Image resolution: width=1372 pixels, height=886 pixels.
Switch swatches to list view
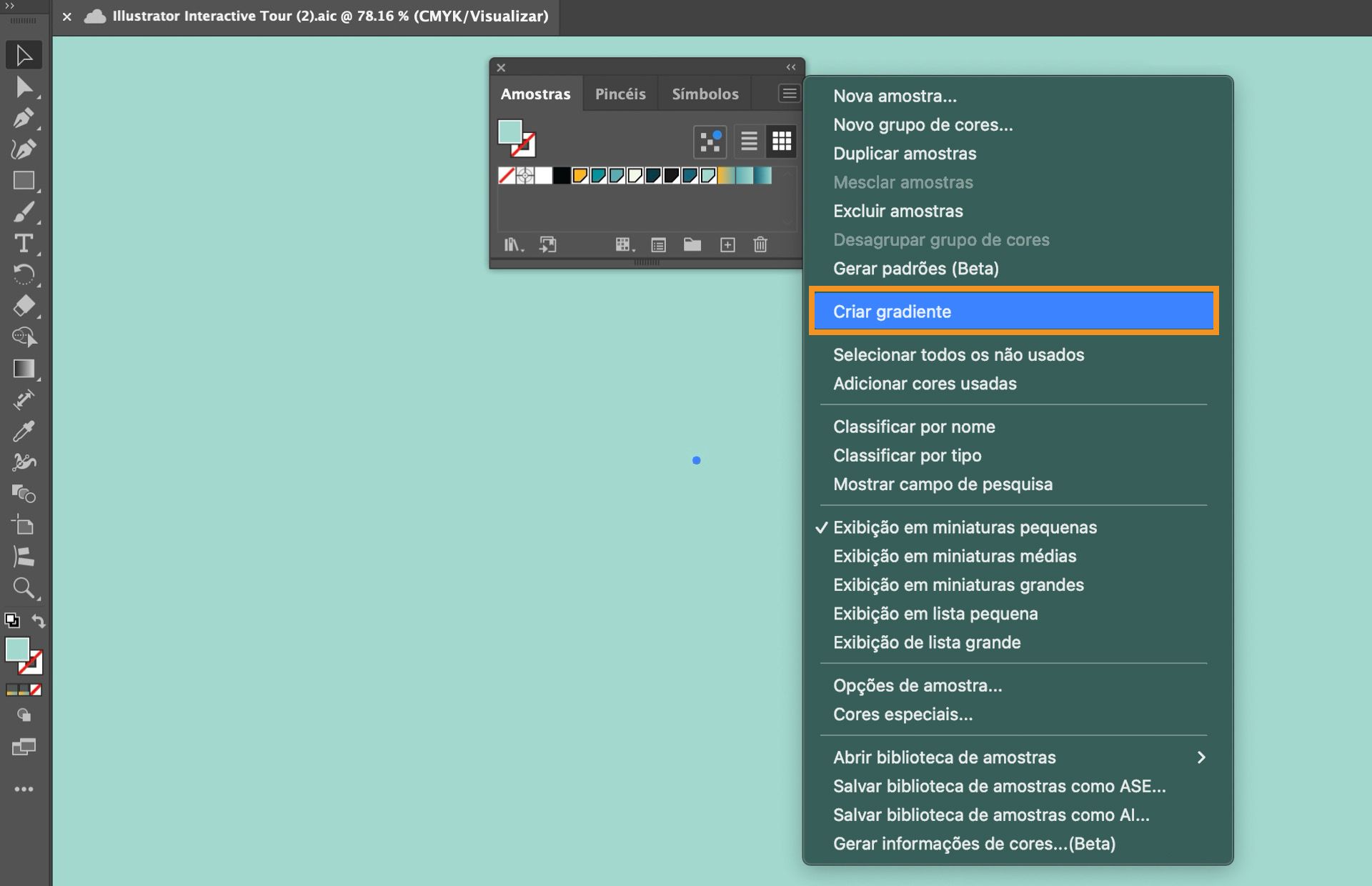[748, 141]
